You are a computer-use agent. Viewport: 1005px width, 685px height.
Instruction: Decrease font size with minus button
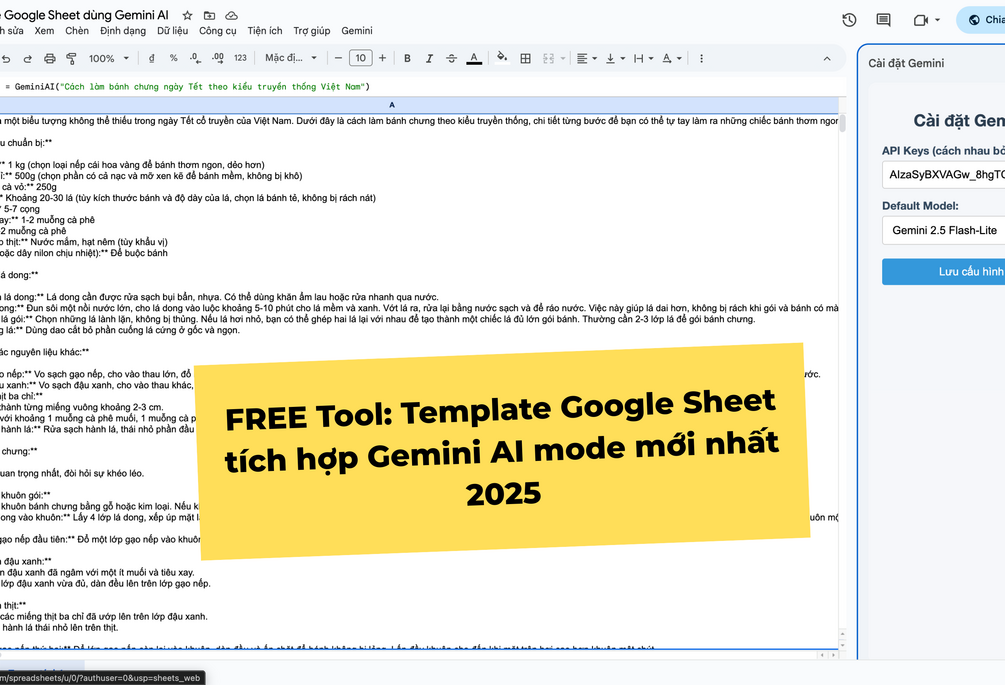point(338,58)
